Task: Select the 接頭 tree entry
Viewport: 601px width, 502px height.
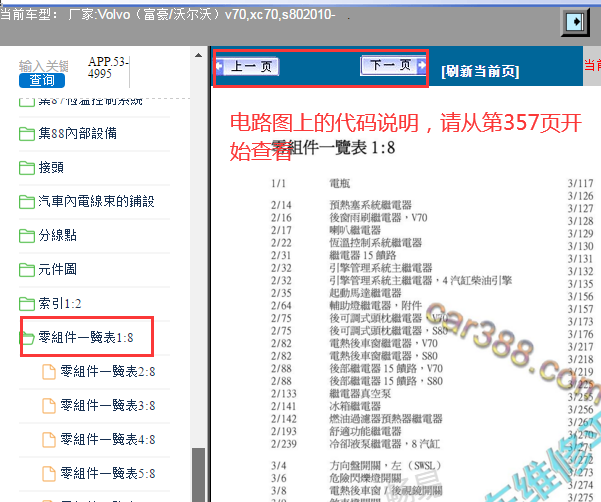Action: 51,167
